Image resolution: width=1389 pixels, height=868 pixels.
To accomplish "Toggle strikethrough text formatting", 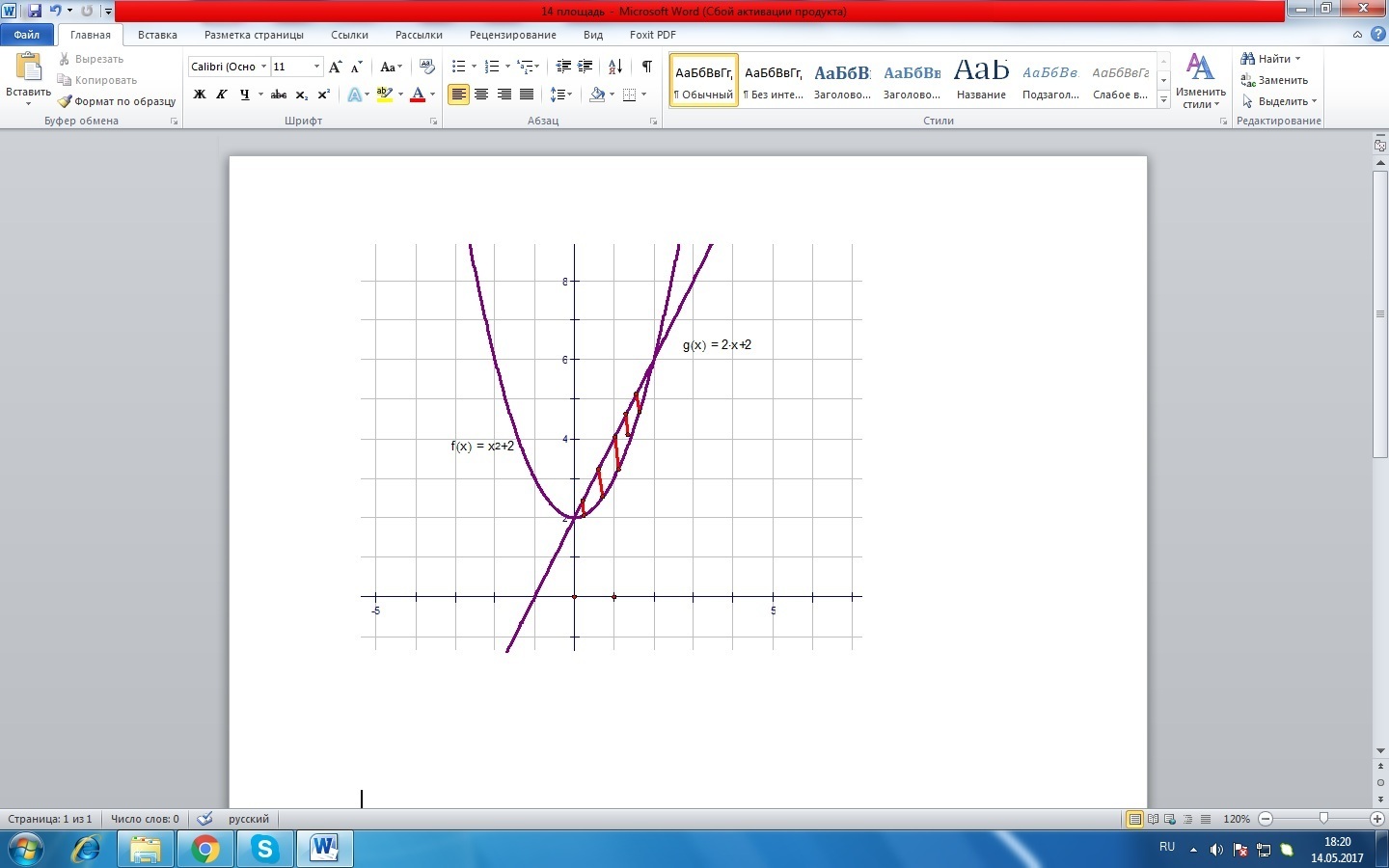I will point(278,95).
